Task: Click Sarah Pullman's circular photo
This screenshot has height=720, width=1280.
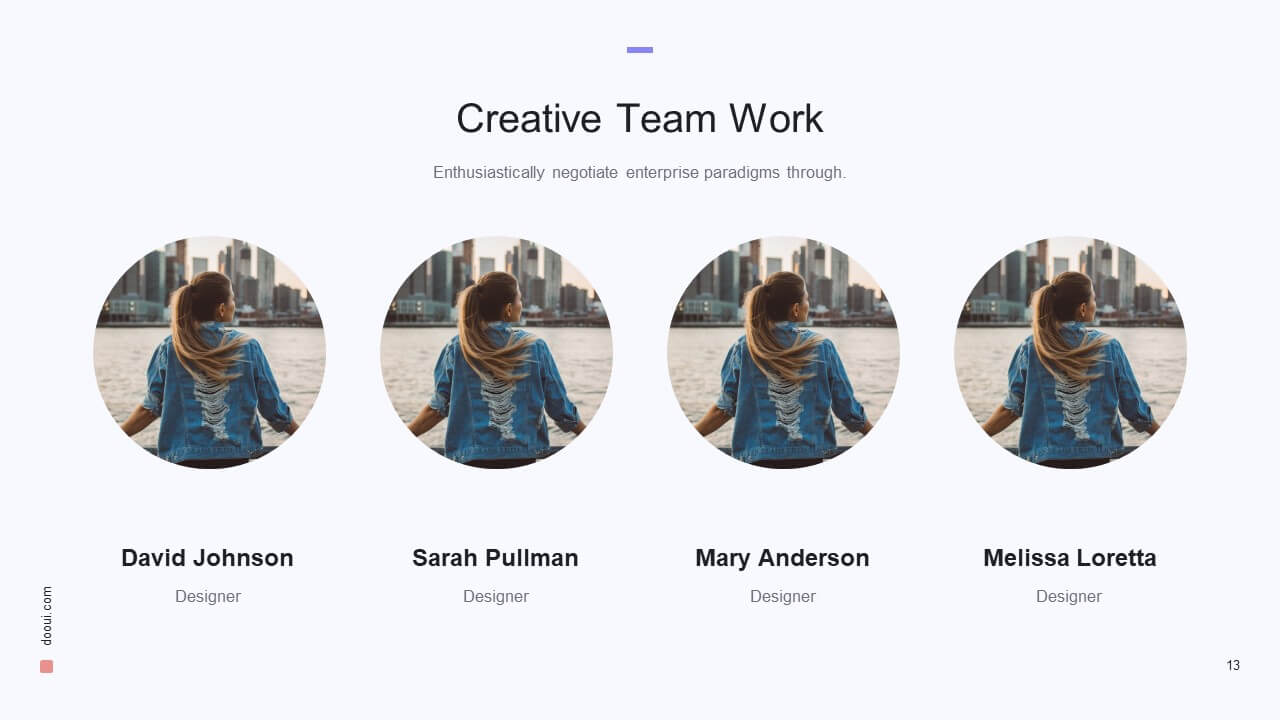Action: coord(496,353)
